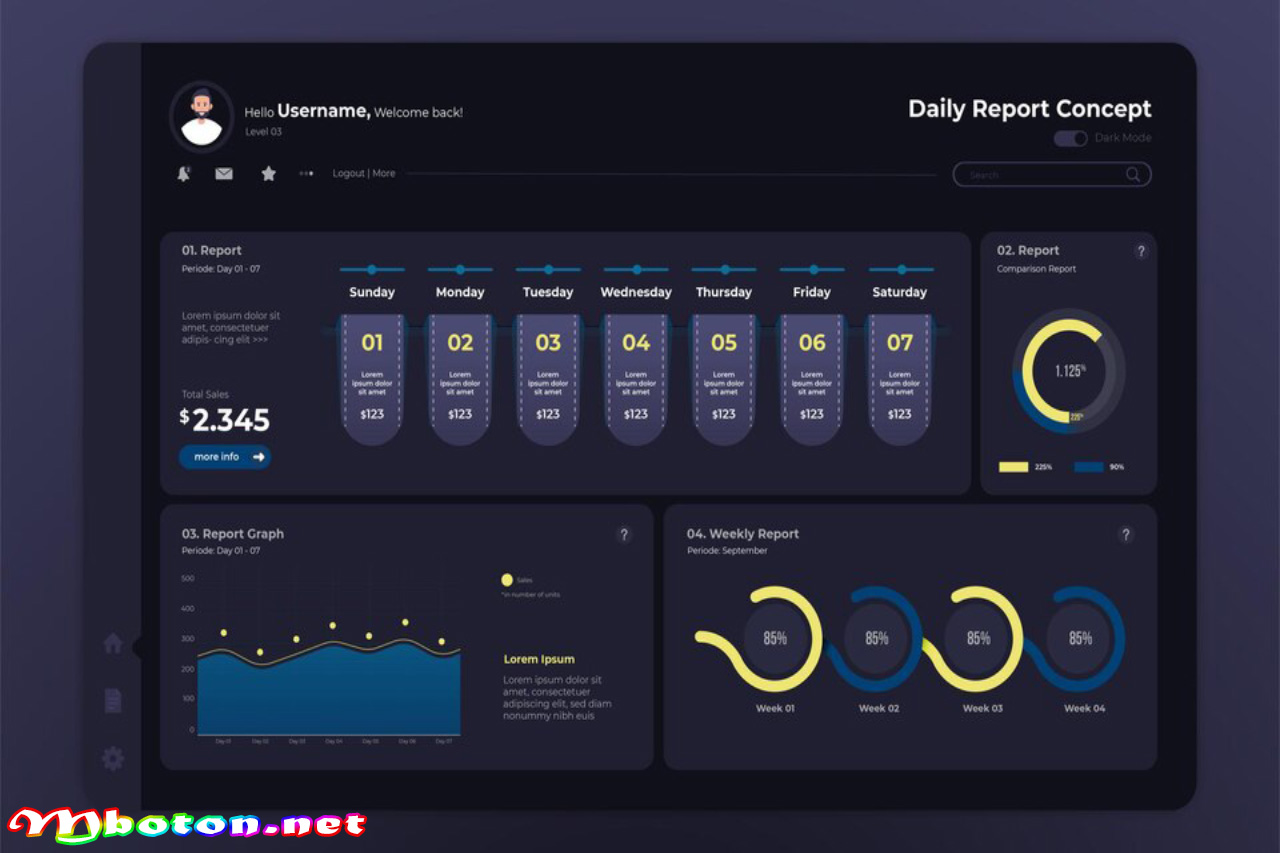Click the Friday slider handle
1280x853 pixels.
point(813,269)
